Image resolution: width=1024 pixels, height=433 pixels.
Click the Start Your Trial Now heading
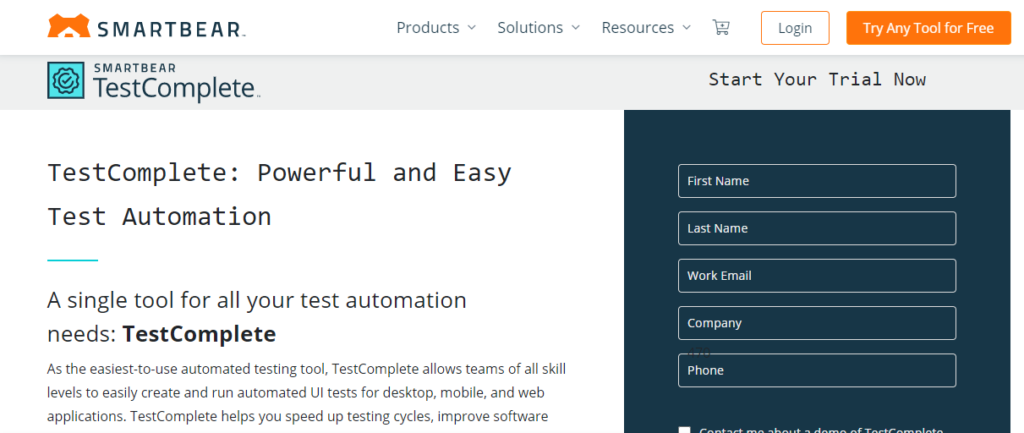click(x=817, y=80)
